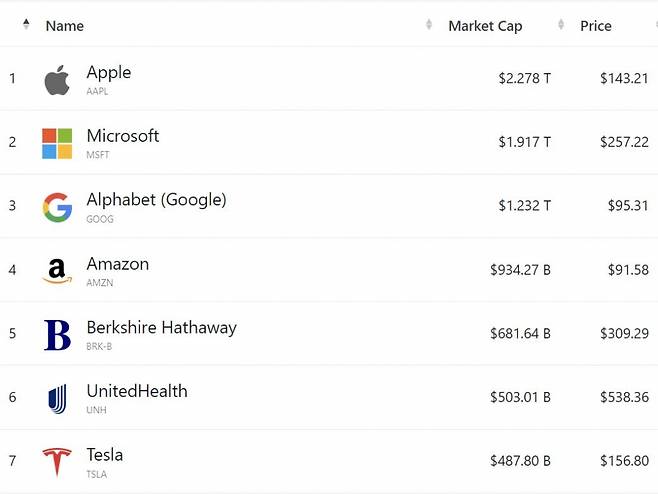Click the MSFT ticker symbol
Screen dimensions: 658x494
[x=98, y=155]
